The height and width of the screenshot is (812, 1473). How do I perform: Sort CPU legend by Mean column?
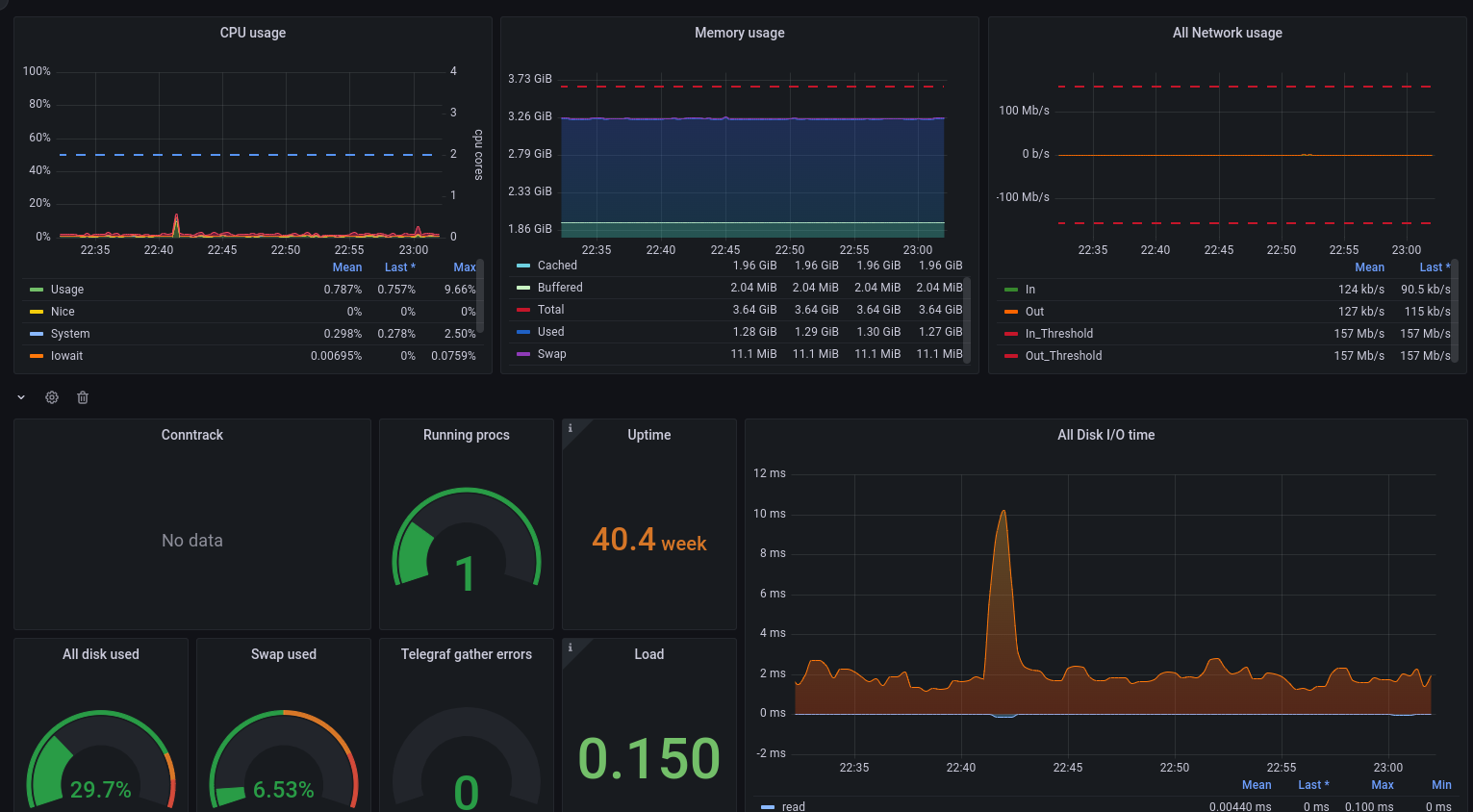click(x=347, y=267)
